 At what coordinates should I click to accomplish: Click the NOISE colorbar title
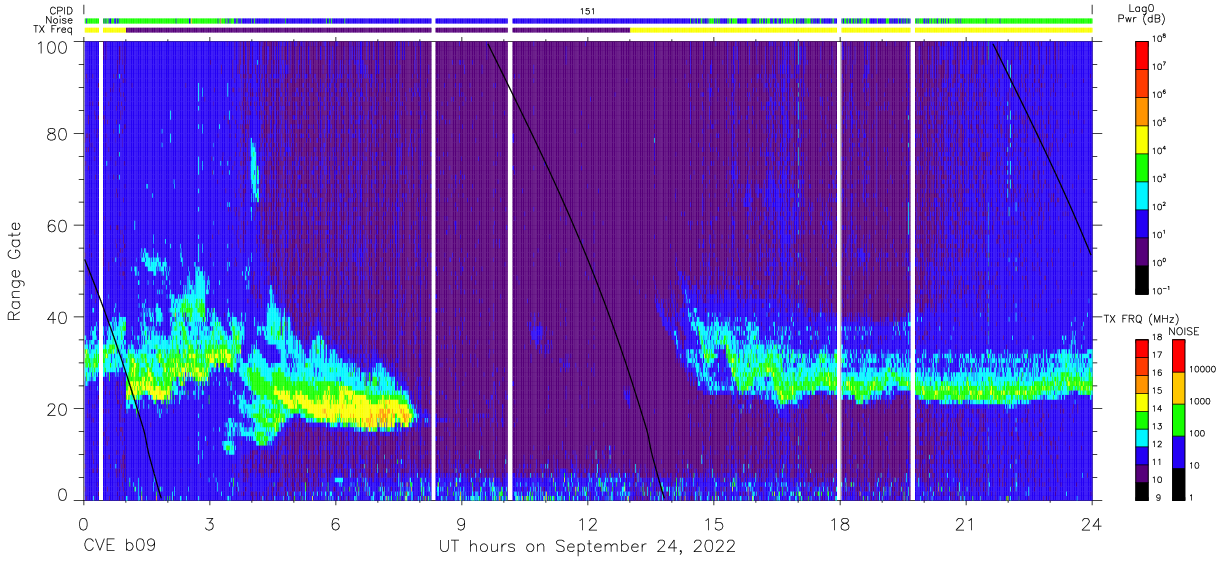(1182, 331)
